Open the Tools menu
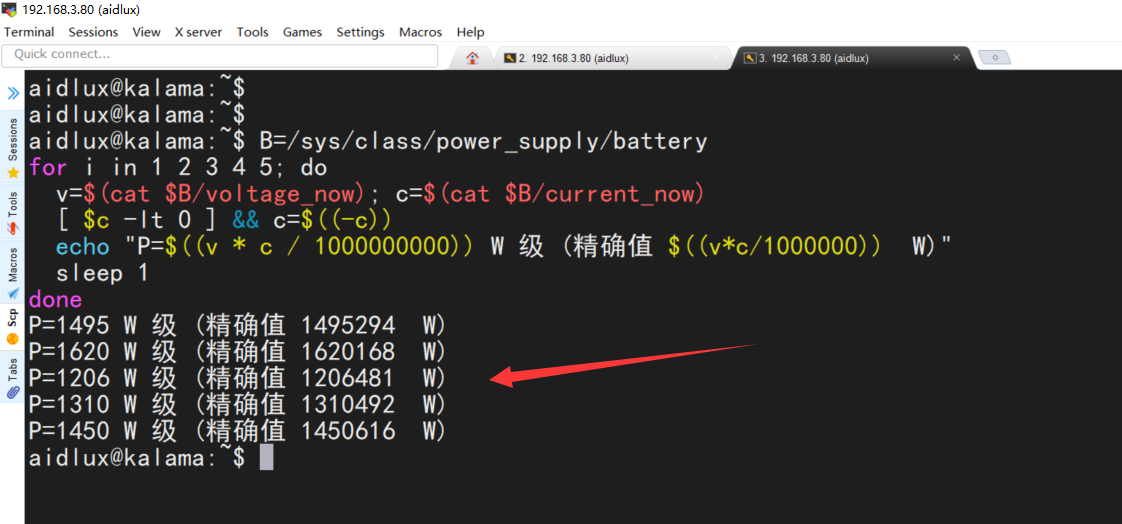1122x524 pixels. pos(253,32)
